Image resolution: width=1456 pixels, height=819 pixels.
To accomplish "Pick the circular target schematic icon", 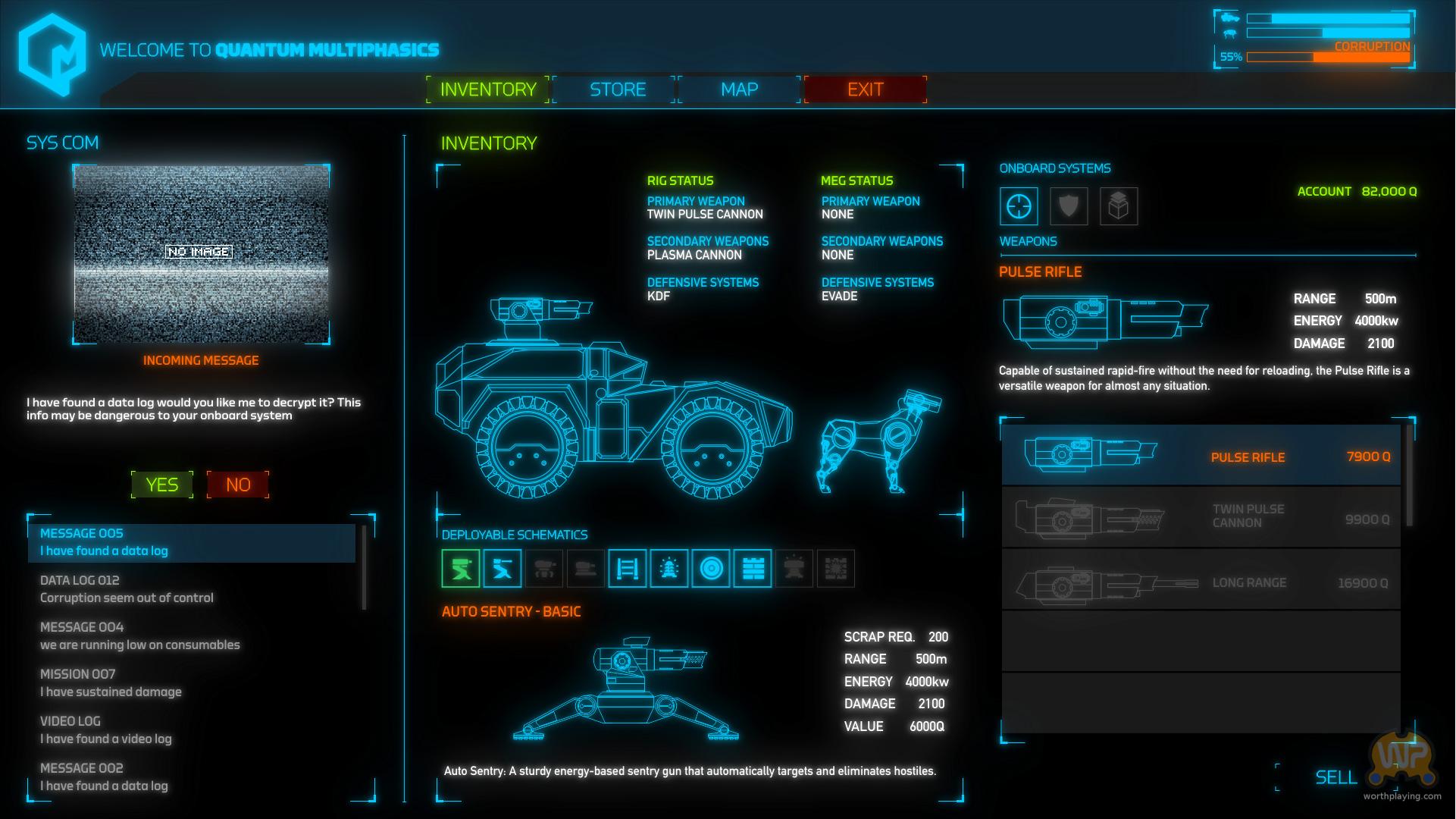I will [x=711, y=569].
